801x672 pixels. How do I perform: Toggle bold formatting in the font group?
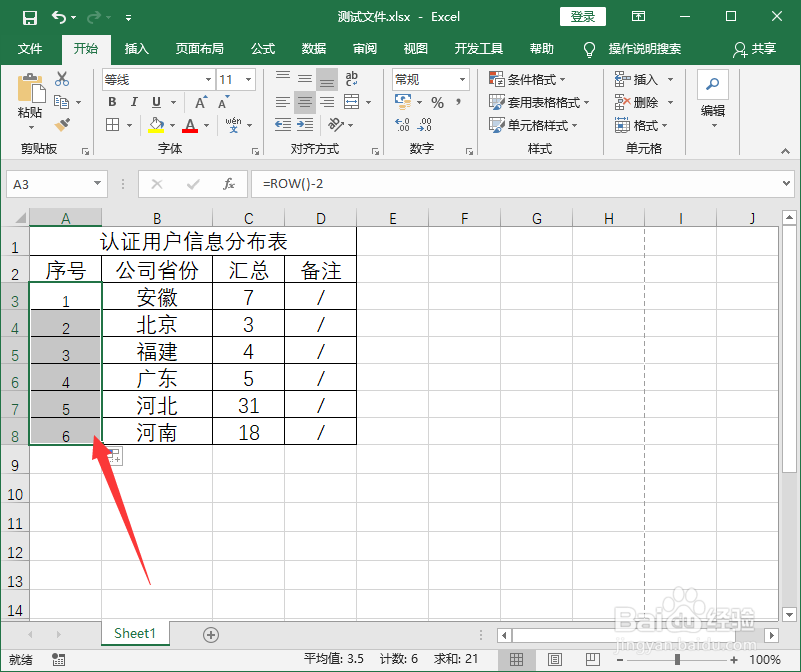click(x=111, y=101)
